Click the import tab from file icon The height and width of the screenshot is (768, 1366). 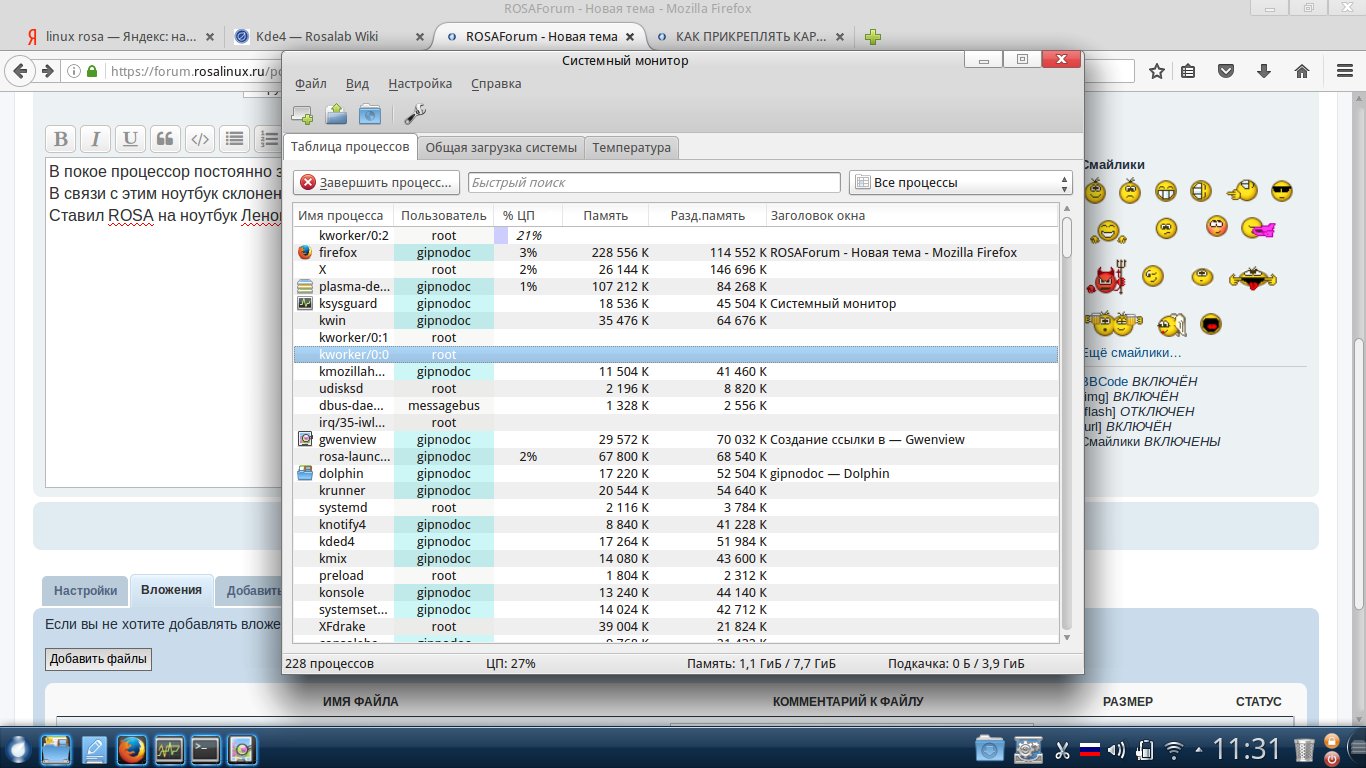coord(336,115)
